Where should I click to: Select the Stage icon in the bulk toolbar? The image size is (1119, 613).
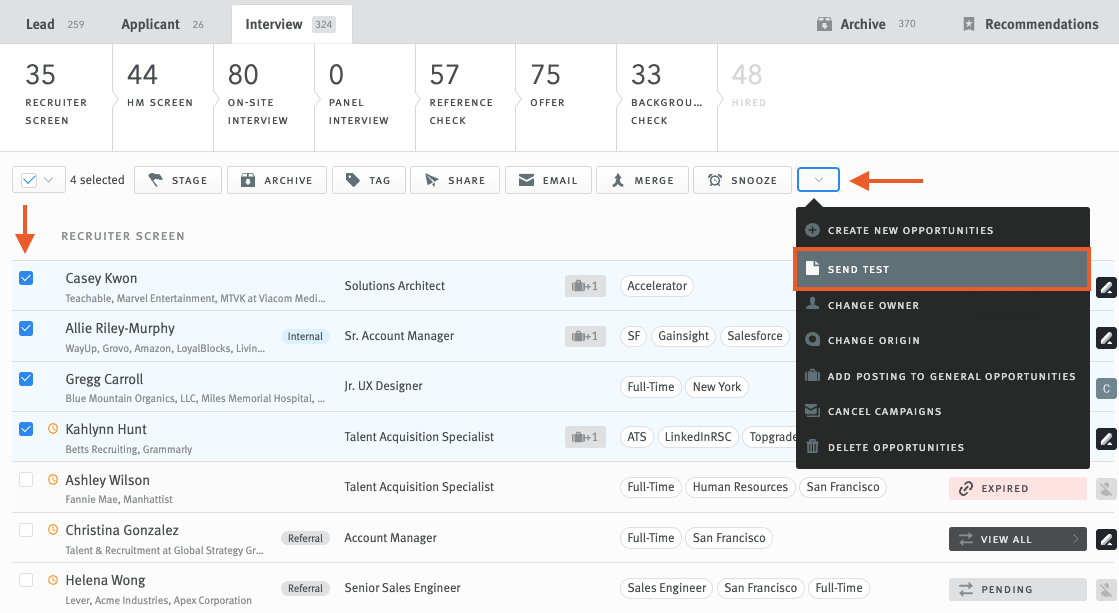(177, 180)
